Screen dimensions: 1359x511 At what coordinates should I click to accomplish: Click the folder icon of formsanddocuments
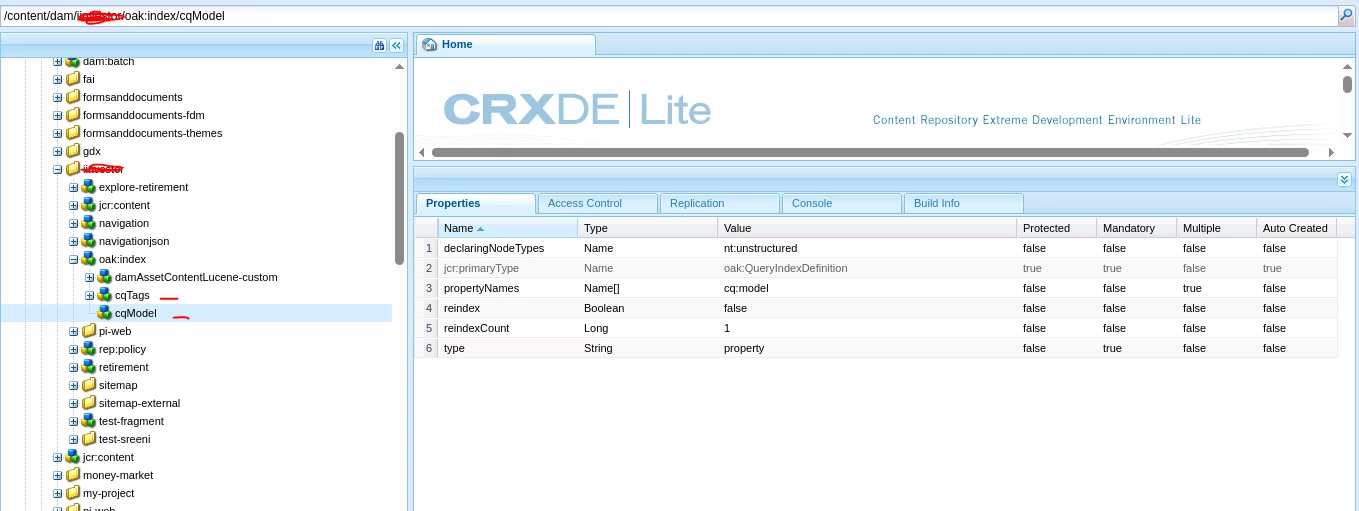[x=73, y=97]
